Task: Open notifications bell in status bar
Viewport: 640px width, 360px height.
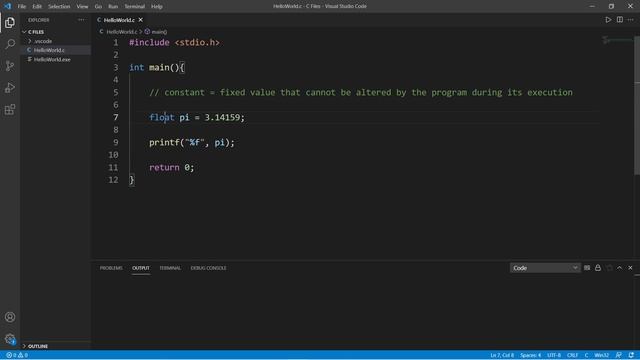Action: tap(631, 355)
